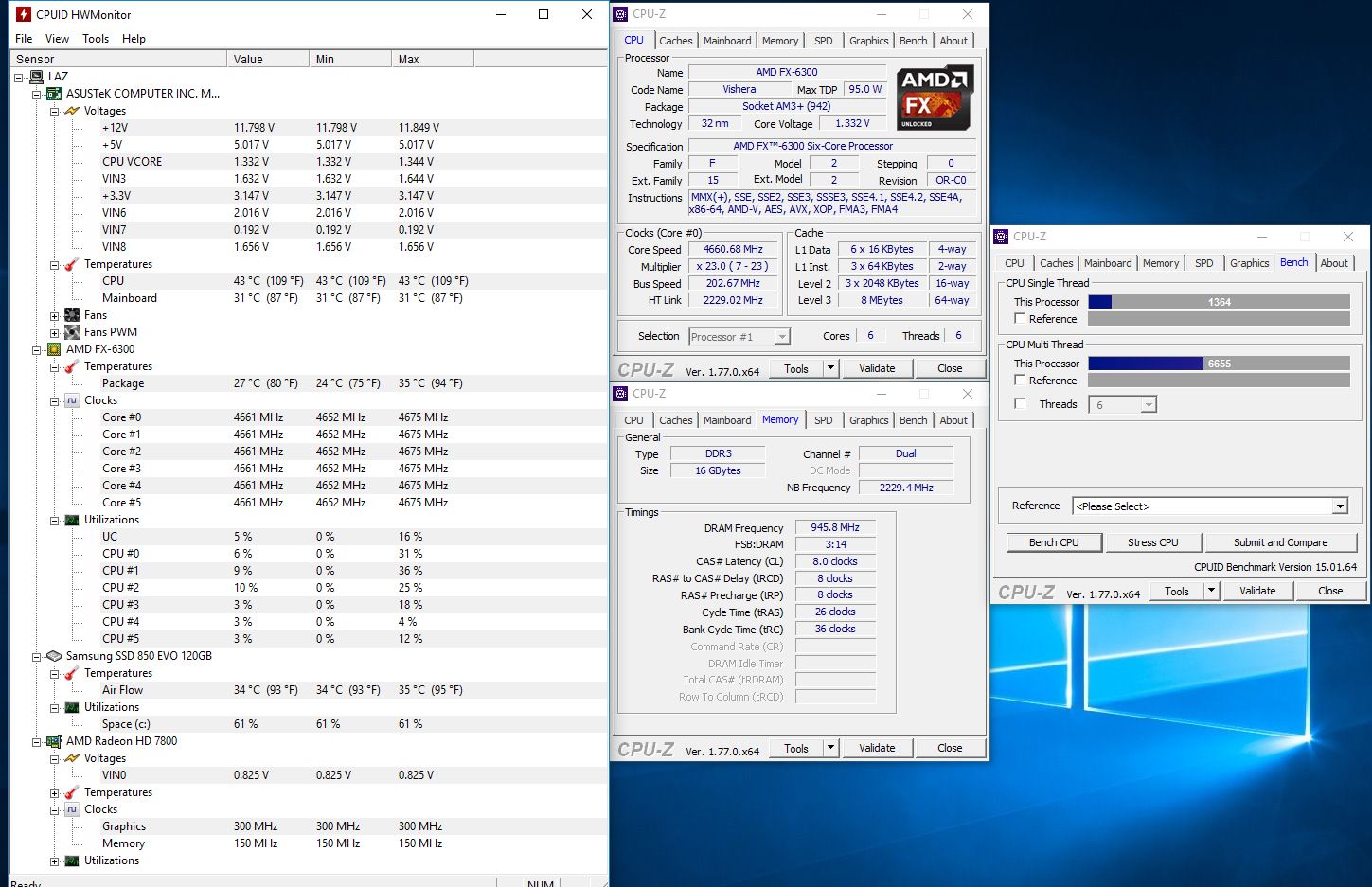Click Utilizations icon under Samsung SSD

[x=72, y=707]
